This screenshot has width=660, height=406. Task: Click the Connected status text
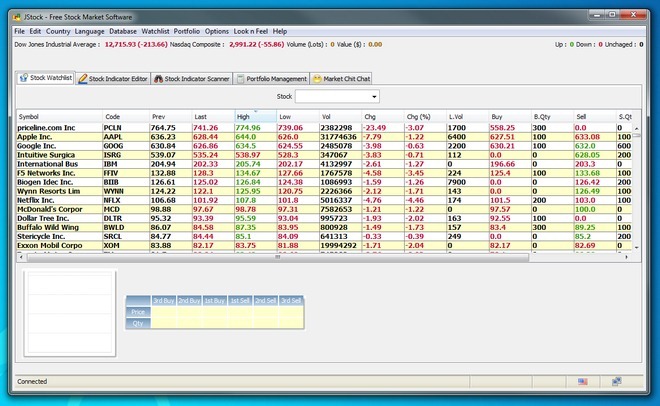(32, 382)
